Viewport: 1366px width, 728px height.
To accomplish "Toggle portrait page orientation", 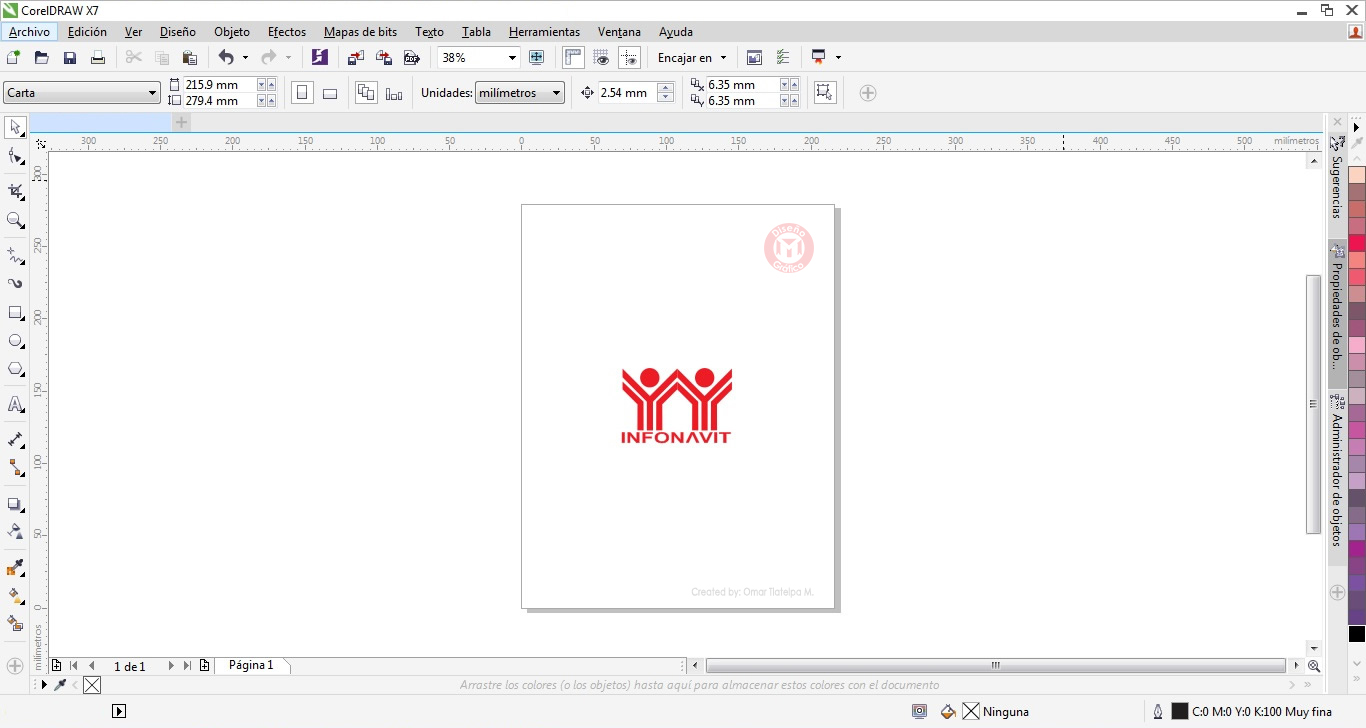I will [302, 92].
